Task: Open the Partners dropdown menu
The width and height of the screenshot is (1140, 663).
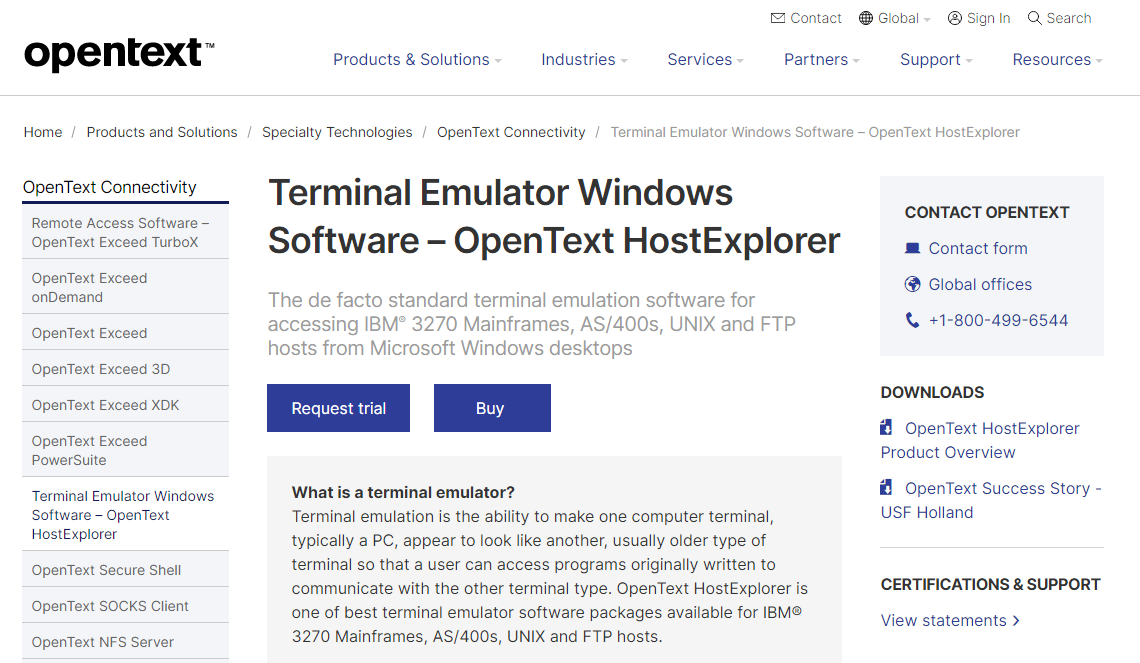Action: (822, 60)
